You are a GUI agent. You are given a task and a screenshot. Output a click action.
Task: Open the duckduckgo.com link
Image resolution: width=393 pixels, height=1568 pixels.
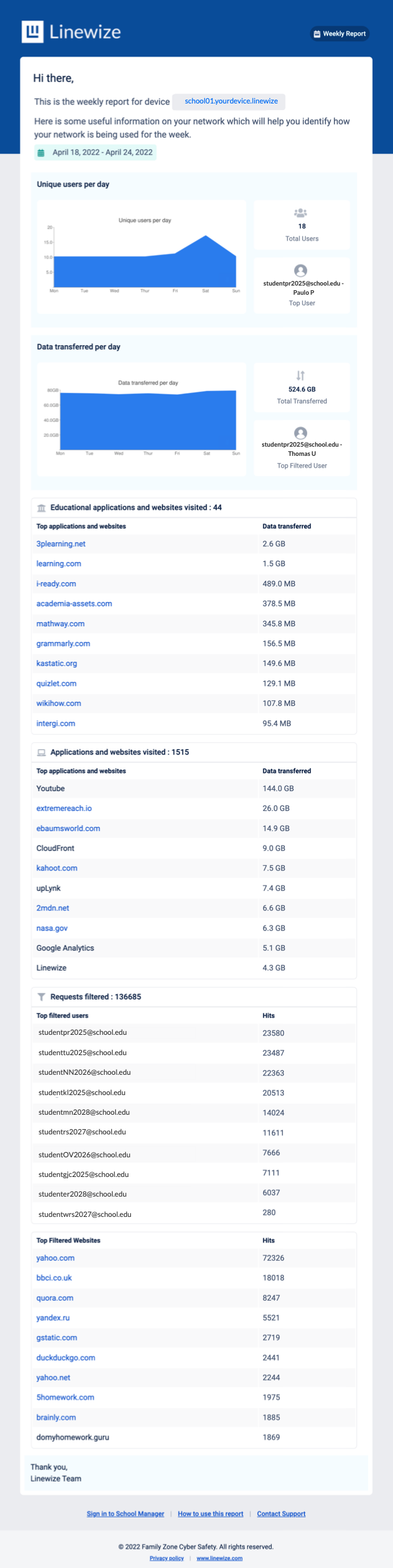(66, 1358)
